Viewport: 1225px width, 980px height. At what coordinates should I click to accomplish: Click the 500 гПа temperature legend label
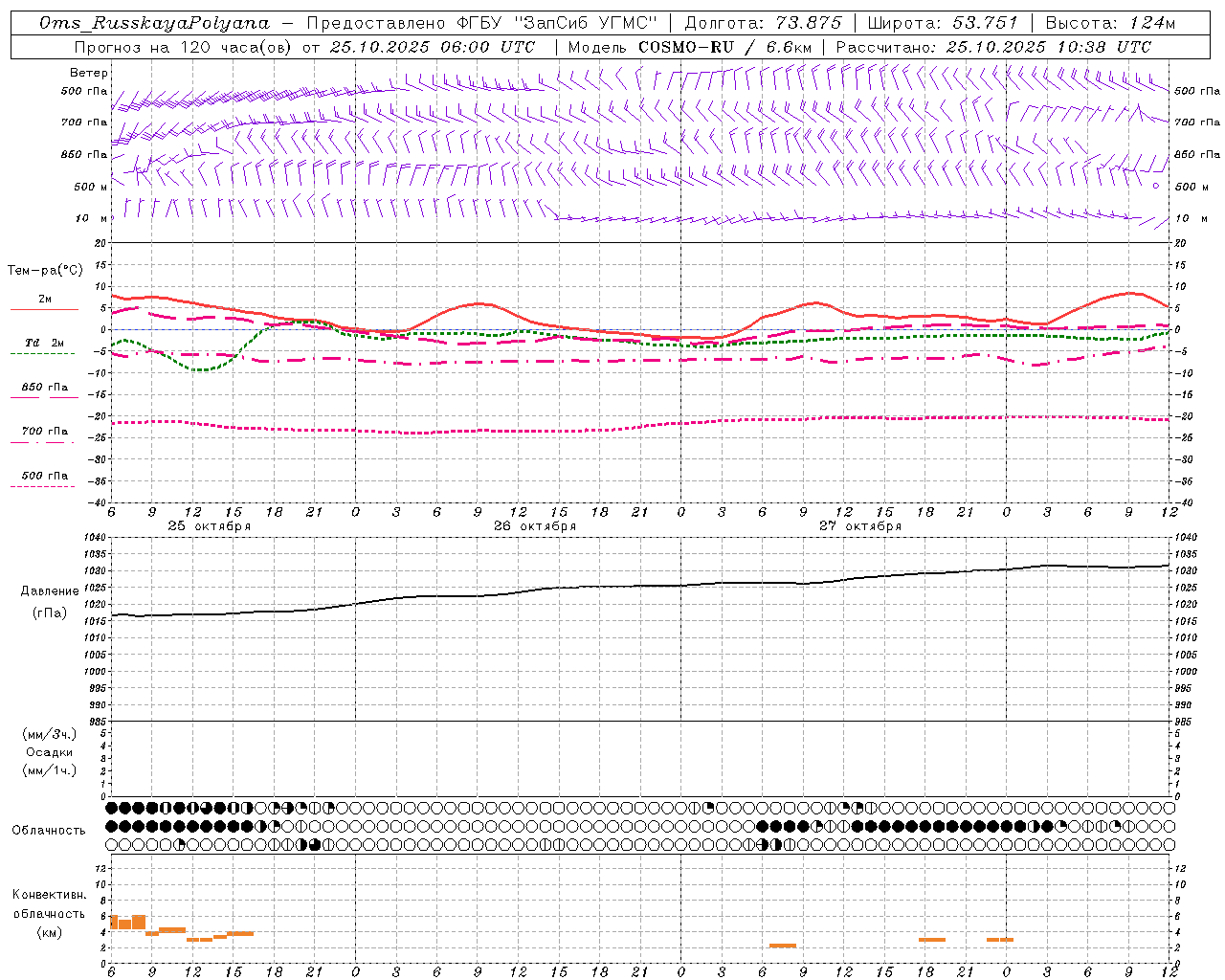pos(45,476)
